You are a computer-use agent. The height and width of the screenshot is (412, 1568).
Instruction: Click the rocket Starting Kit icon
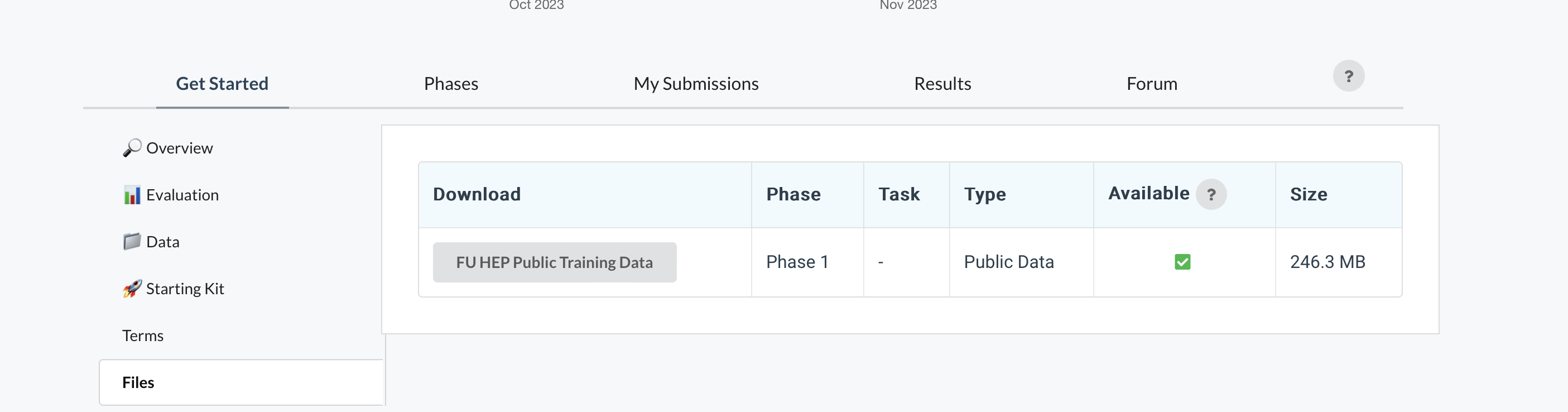coord(132,289)
